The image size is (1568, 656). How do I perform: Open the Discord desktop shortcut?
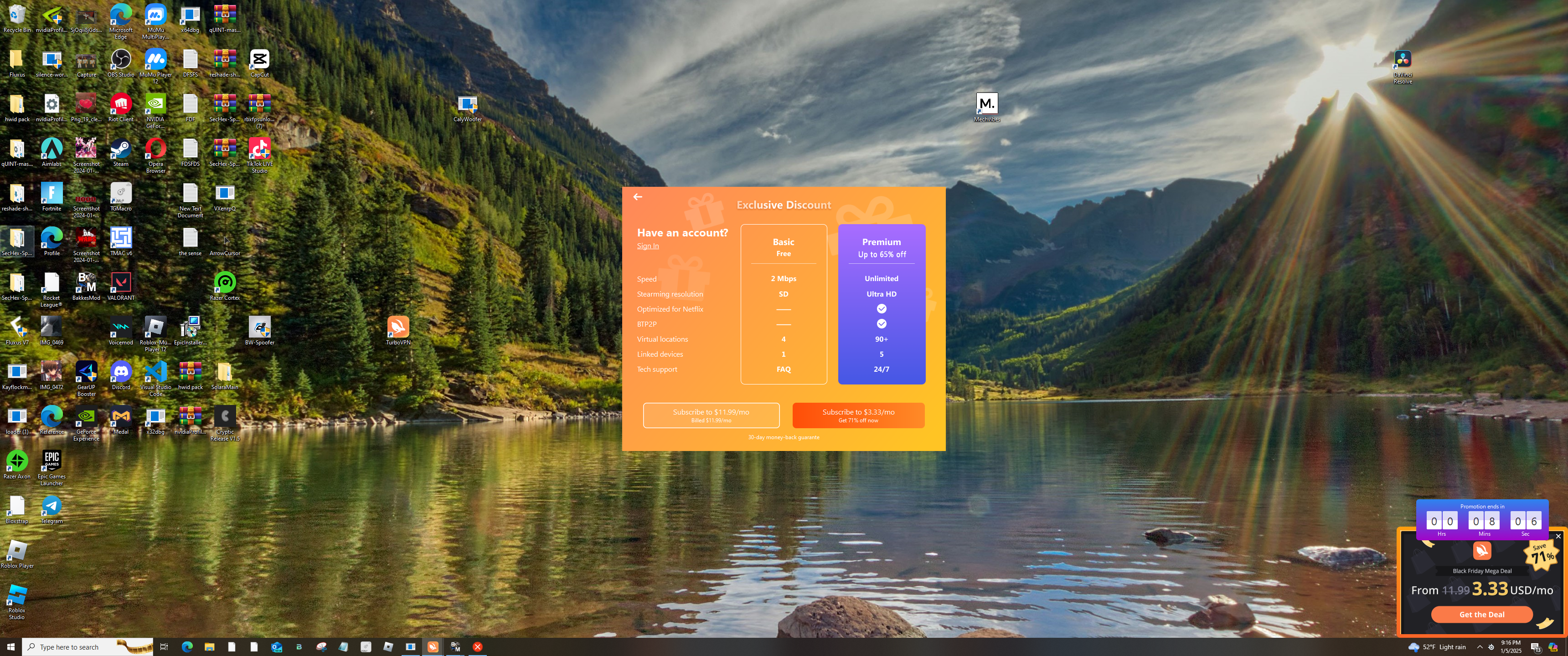pos(120,371)
